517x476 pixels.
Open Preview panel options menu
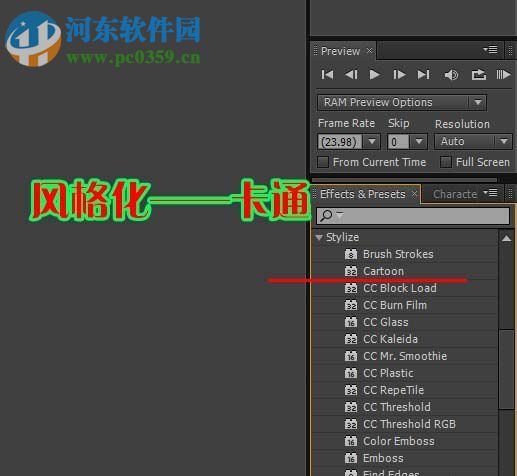point(490,50)
